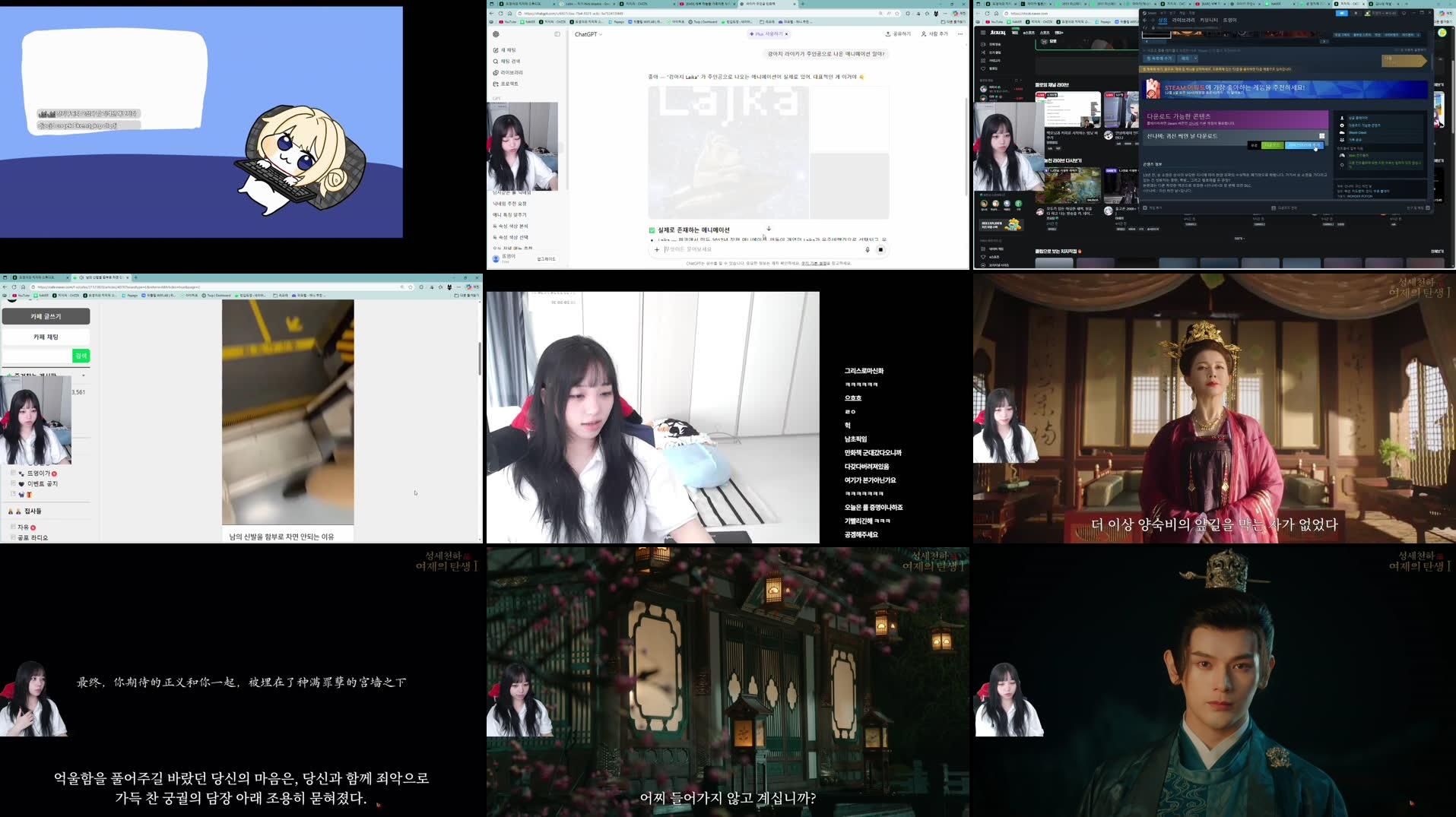Screen dimensions: 1456x817
Task: Toggle the 자유 board checkbox in the cafe sidebar
Action: pos(13,527)
